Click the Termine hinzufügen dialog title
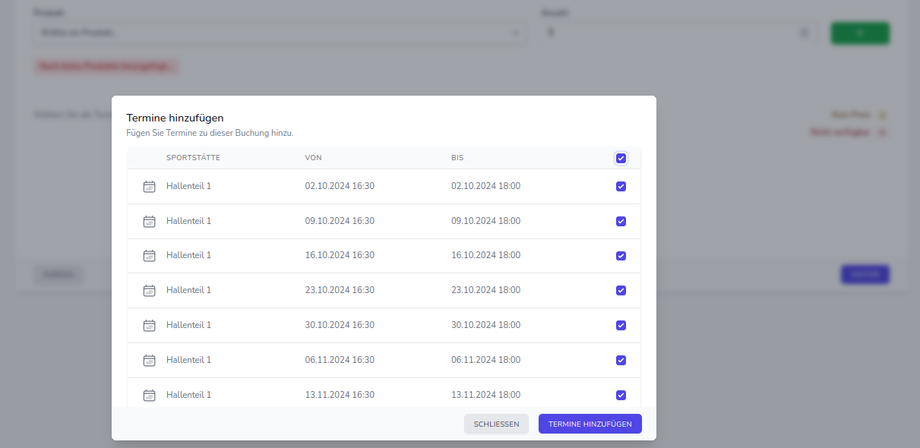920x448 pixels. 175,118
